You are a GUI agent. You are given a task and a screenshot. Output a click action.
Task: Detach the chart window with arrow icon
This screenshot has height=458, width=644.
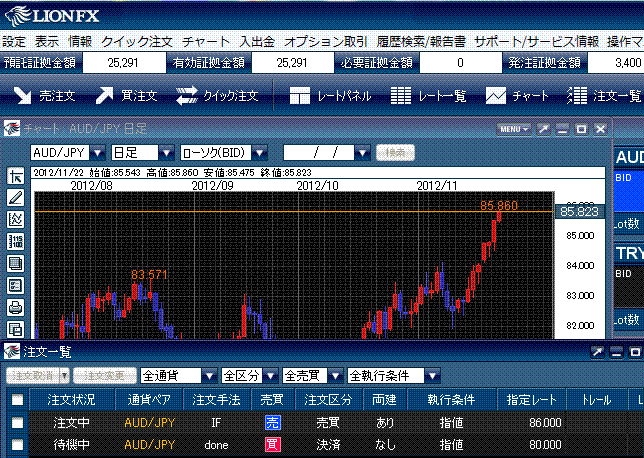pos(543,129)
